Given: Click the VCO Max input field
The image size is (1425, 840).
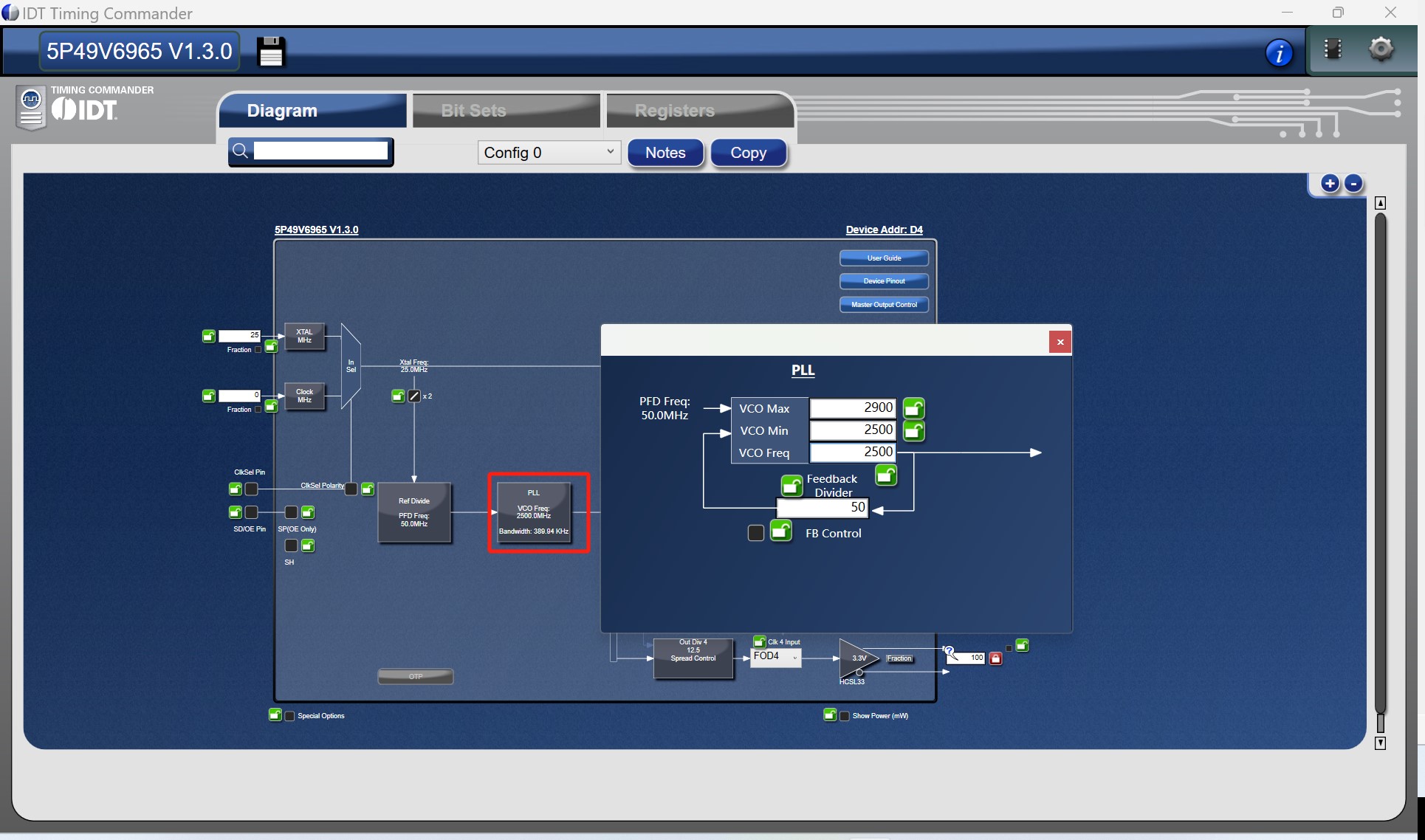Looking at the screenshot, I should pos(853,407).
